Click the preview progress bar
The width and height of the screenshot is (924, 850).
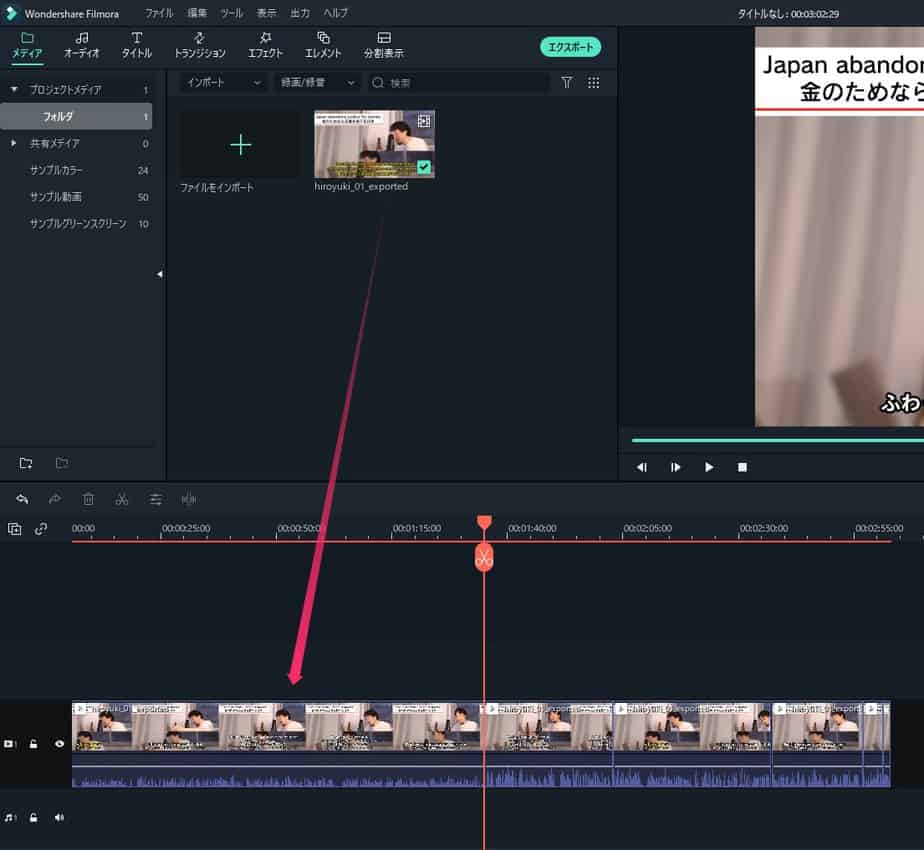point(777,440)
